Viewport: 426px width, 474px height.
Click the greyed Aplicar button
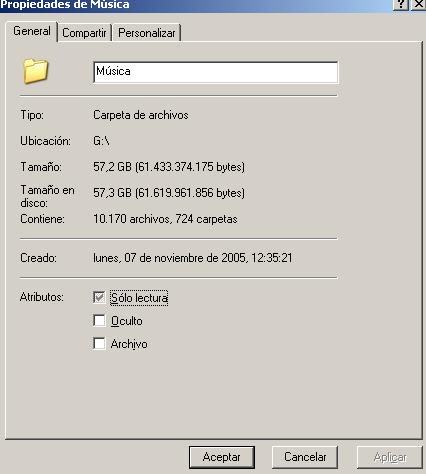390,457
